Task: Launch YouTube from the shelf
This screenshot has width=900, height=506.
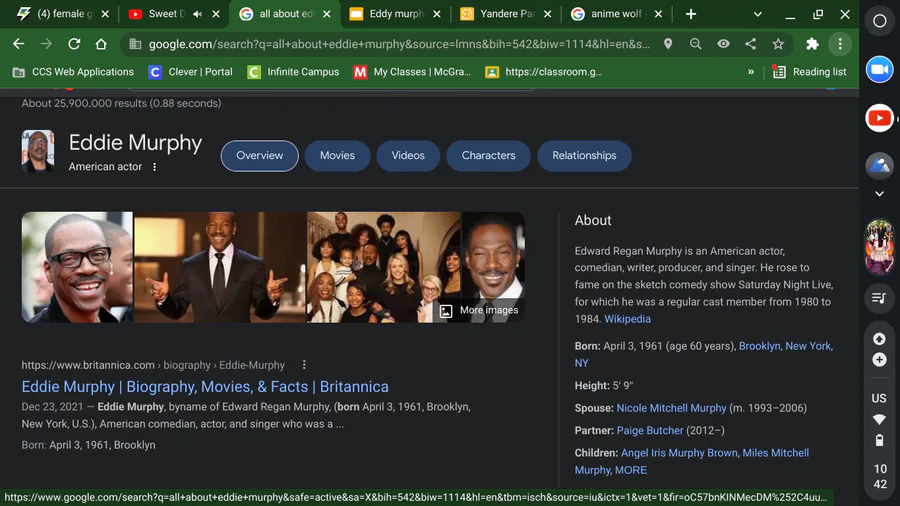Action: (879, 118)
